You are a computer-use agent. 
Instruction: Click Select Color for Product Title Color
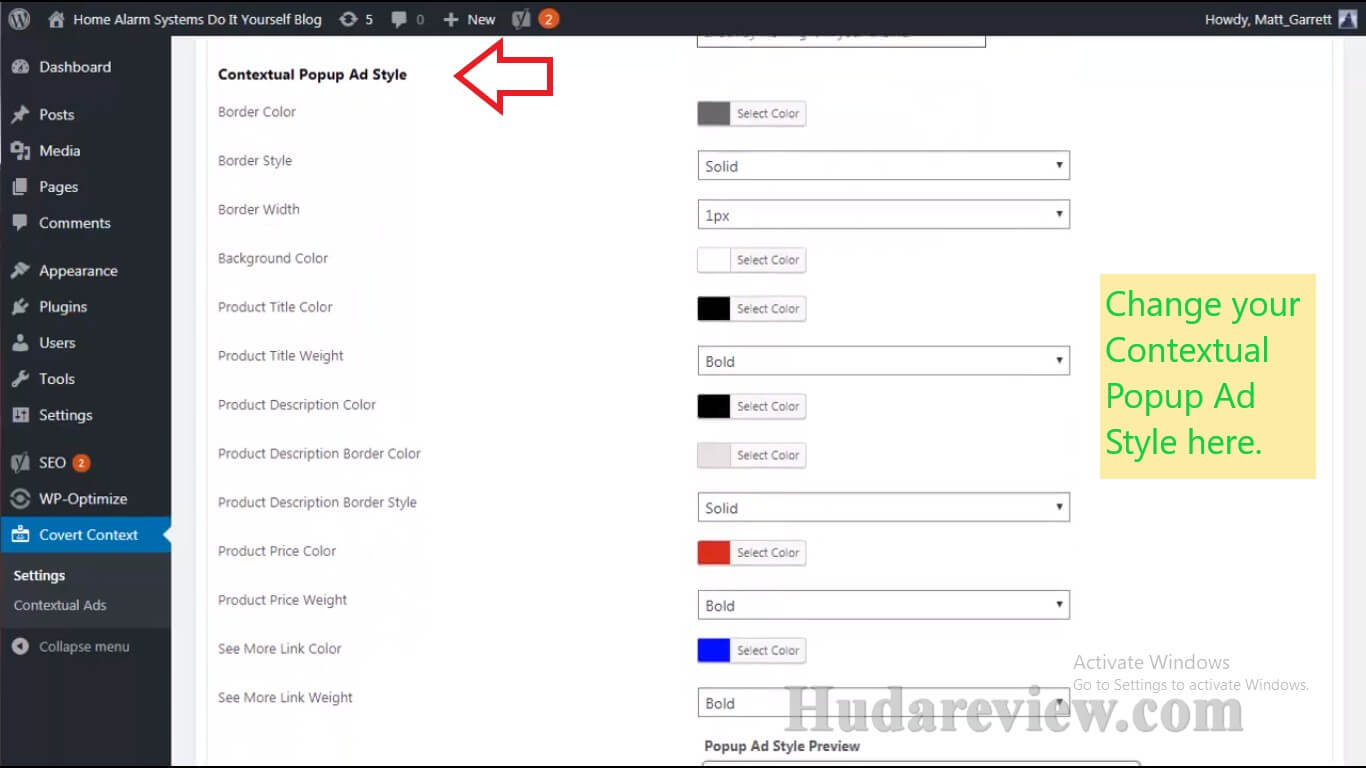point(768,309)
